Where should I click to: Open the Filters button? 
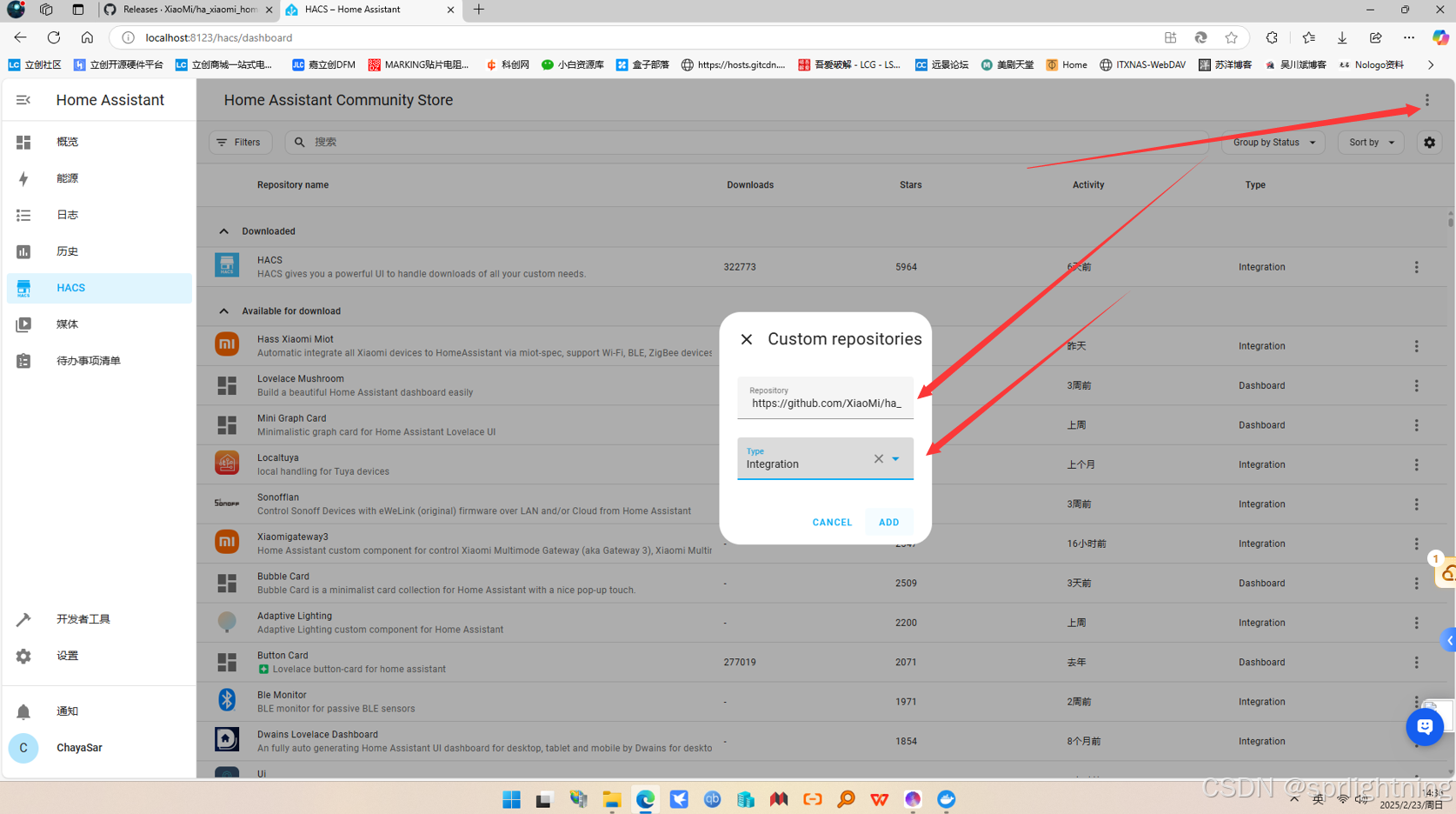pos(240,143)
